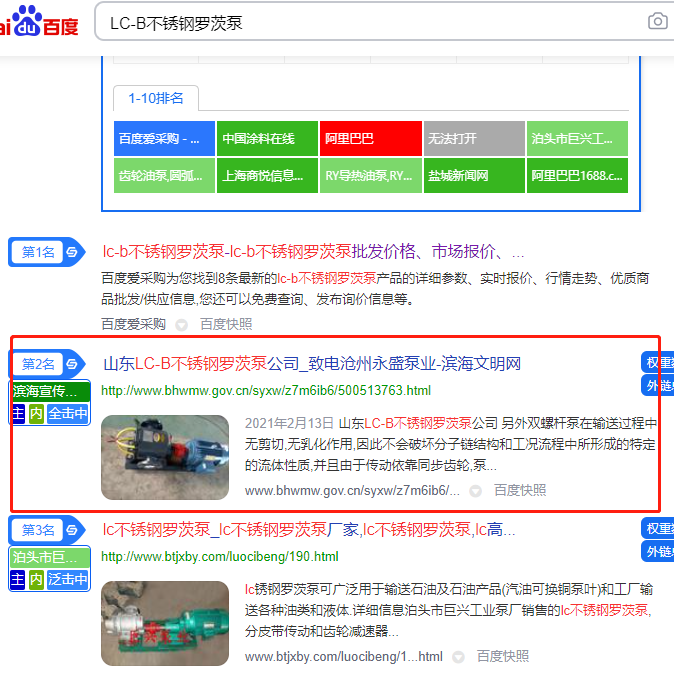Click the green btjxby.com/luocibeng/190.html URL
This screenshot has height=678, width=674.
[220, 556]
